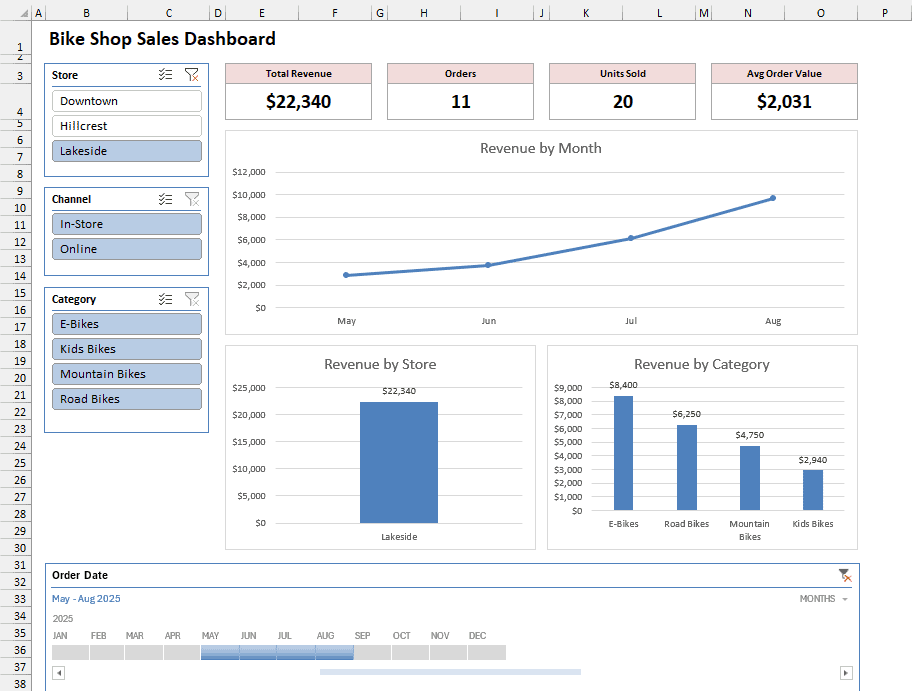Image resolution: width=912 pixels, height=691 pixels.
Task: Click the timeline horizontal scrollbar thumb
Action: pyautogui.click(x=450, y=672)
